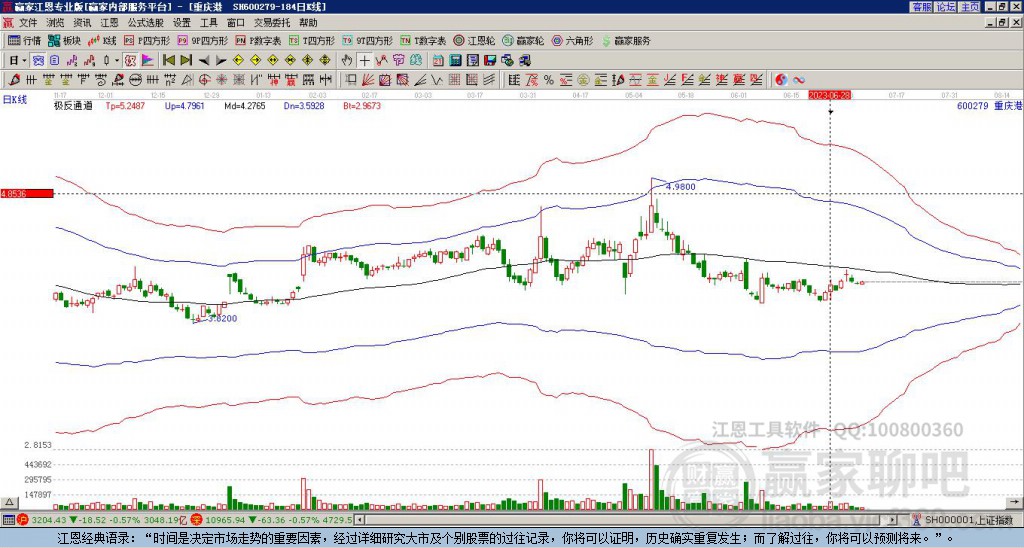The image size is (1024, 548).
Task: Open the 江恩 menu
Action: (110, 23)
